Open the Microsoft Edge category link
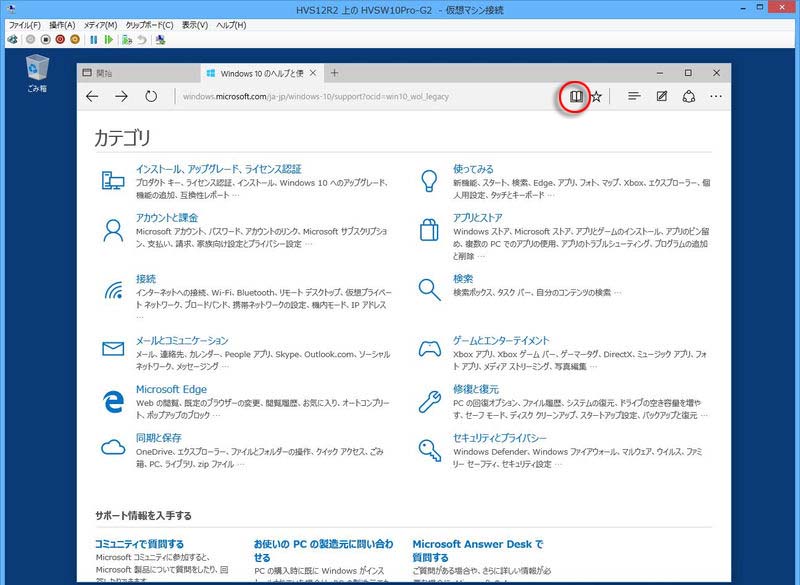 click(171, 389)
